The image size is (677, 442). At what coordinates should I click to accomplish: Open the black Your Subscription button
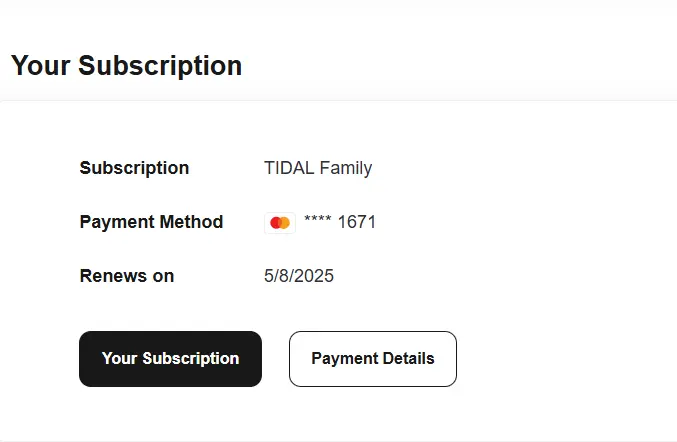point(171,359)
